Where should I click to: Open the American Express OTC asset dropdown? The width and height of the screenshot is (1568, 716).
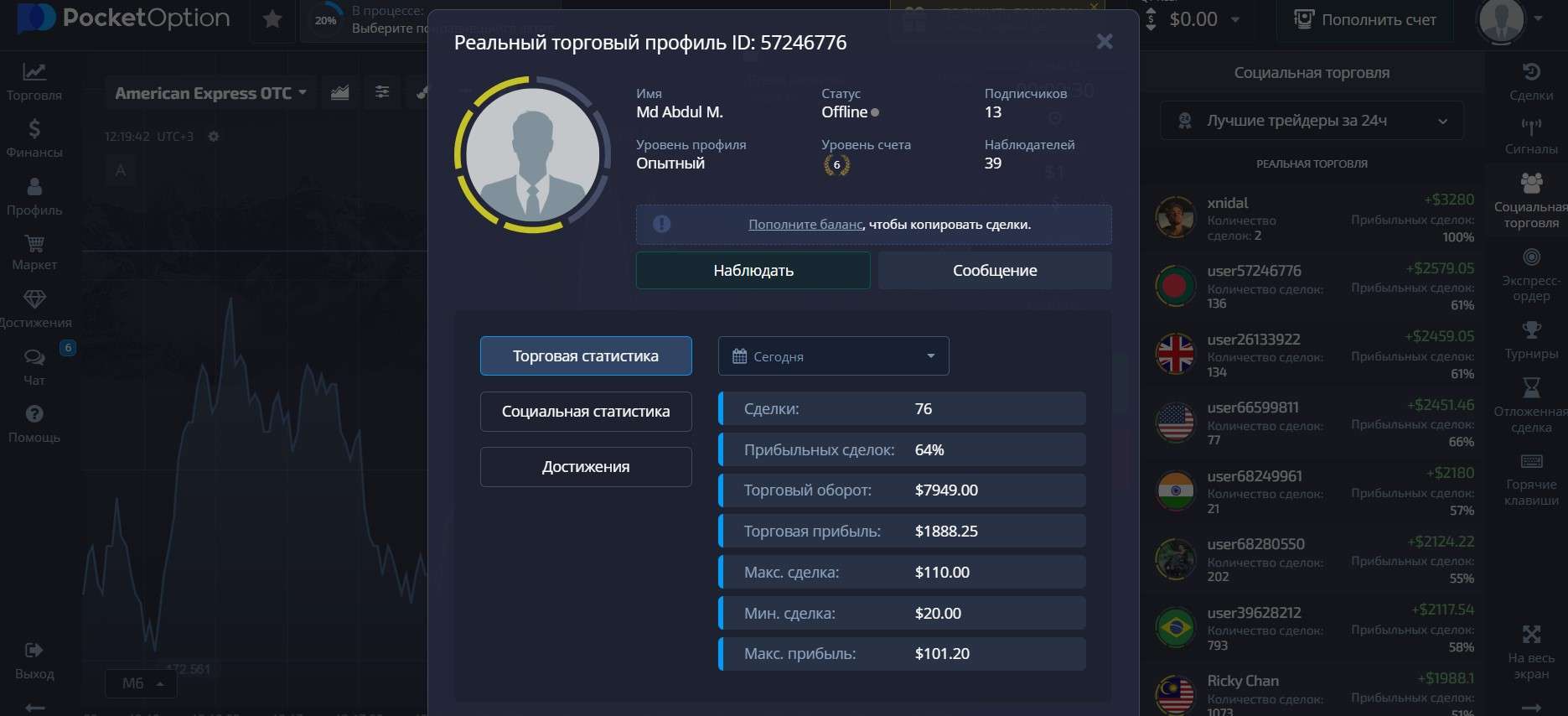[x=210, y=92]
